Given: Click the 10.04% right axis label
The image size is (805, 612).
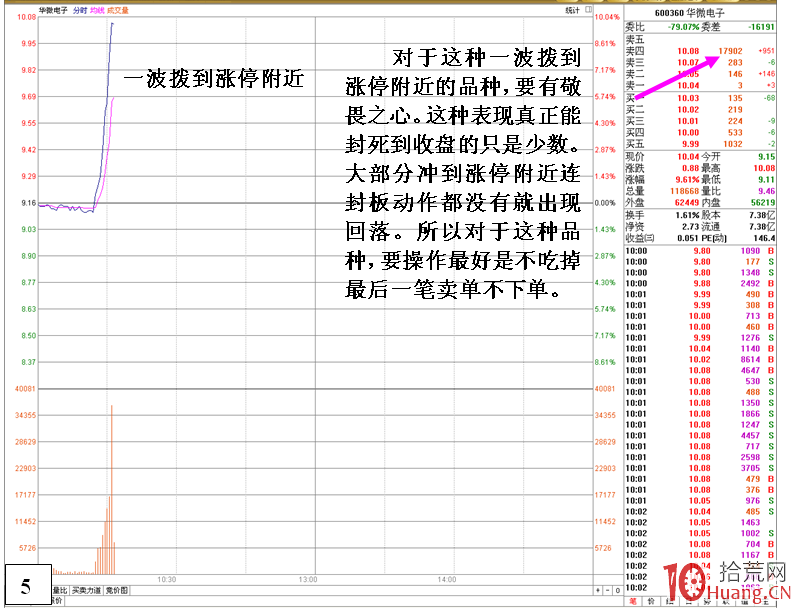Looking at the screenshot, I should pos(607,17).
